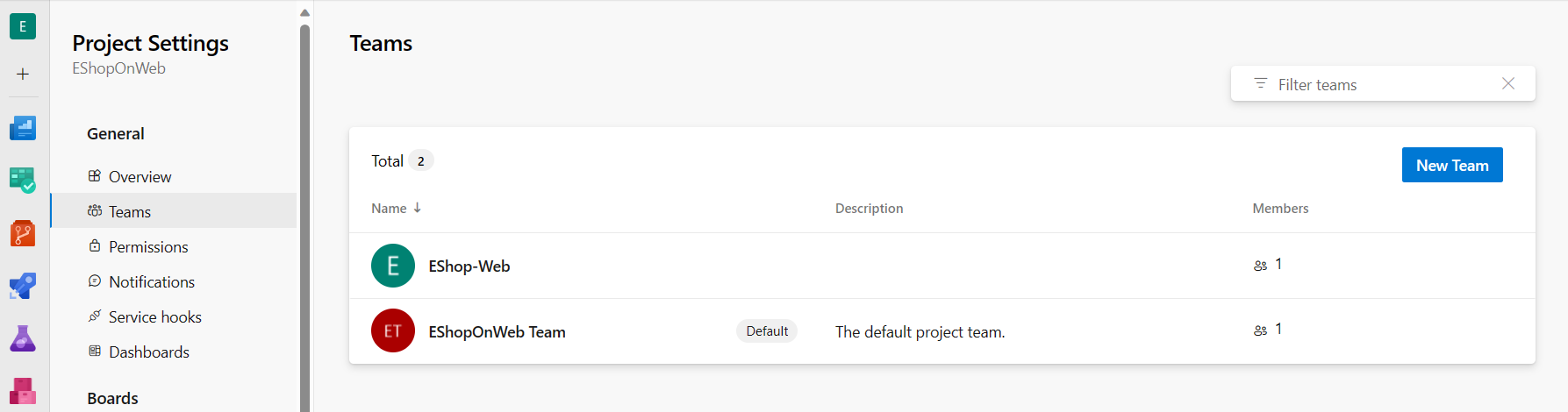Open Azure Repos icon in sidebar
The width and height of the screenshot is (1568, 412).
[23, 234]
